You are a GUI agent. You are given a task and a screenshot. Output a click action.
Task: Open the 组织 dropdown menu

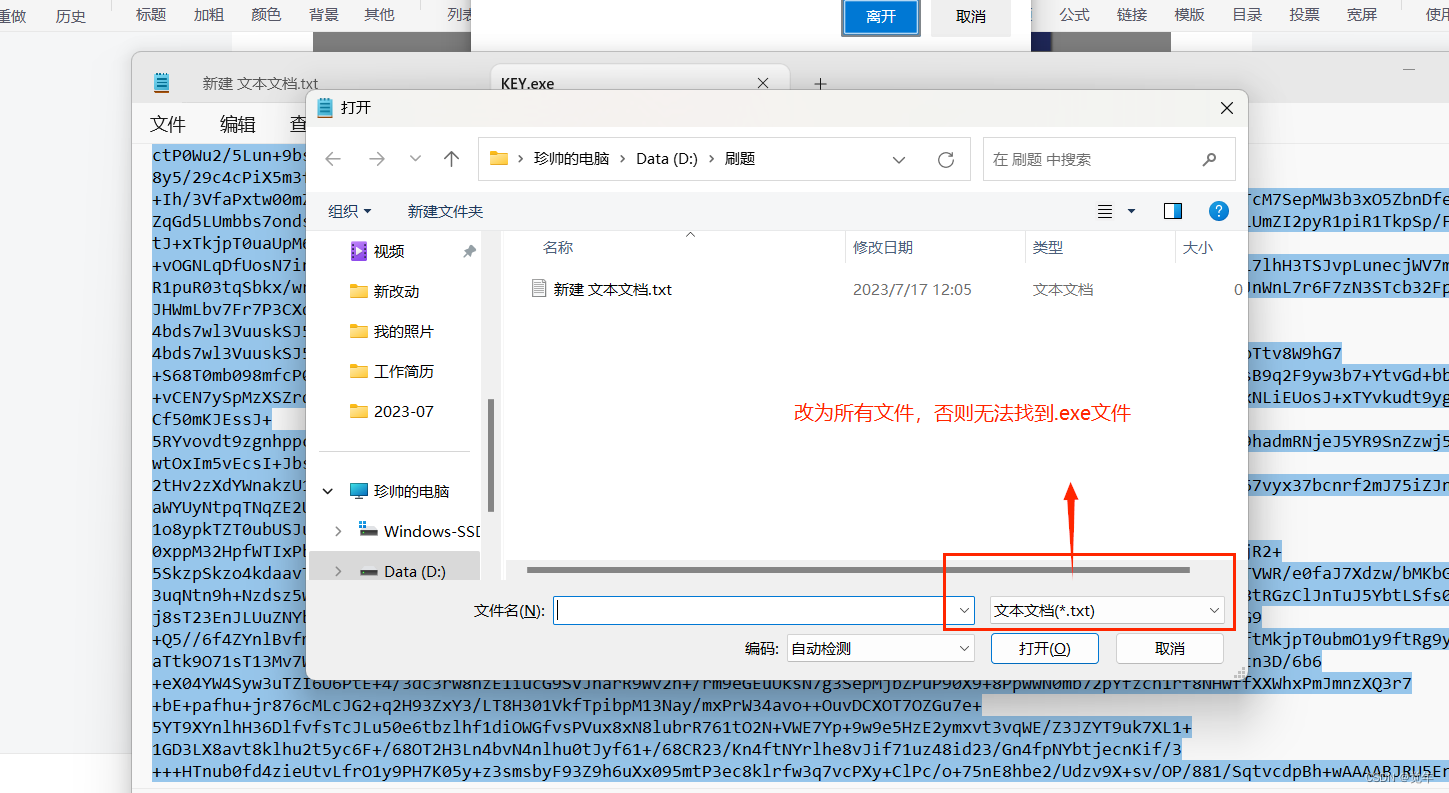click(x=349, y=211)
